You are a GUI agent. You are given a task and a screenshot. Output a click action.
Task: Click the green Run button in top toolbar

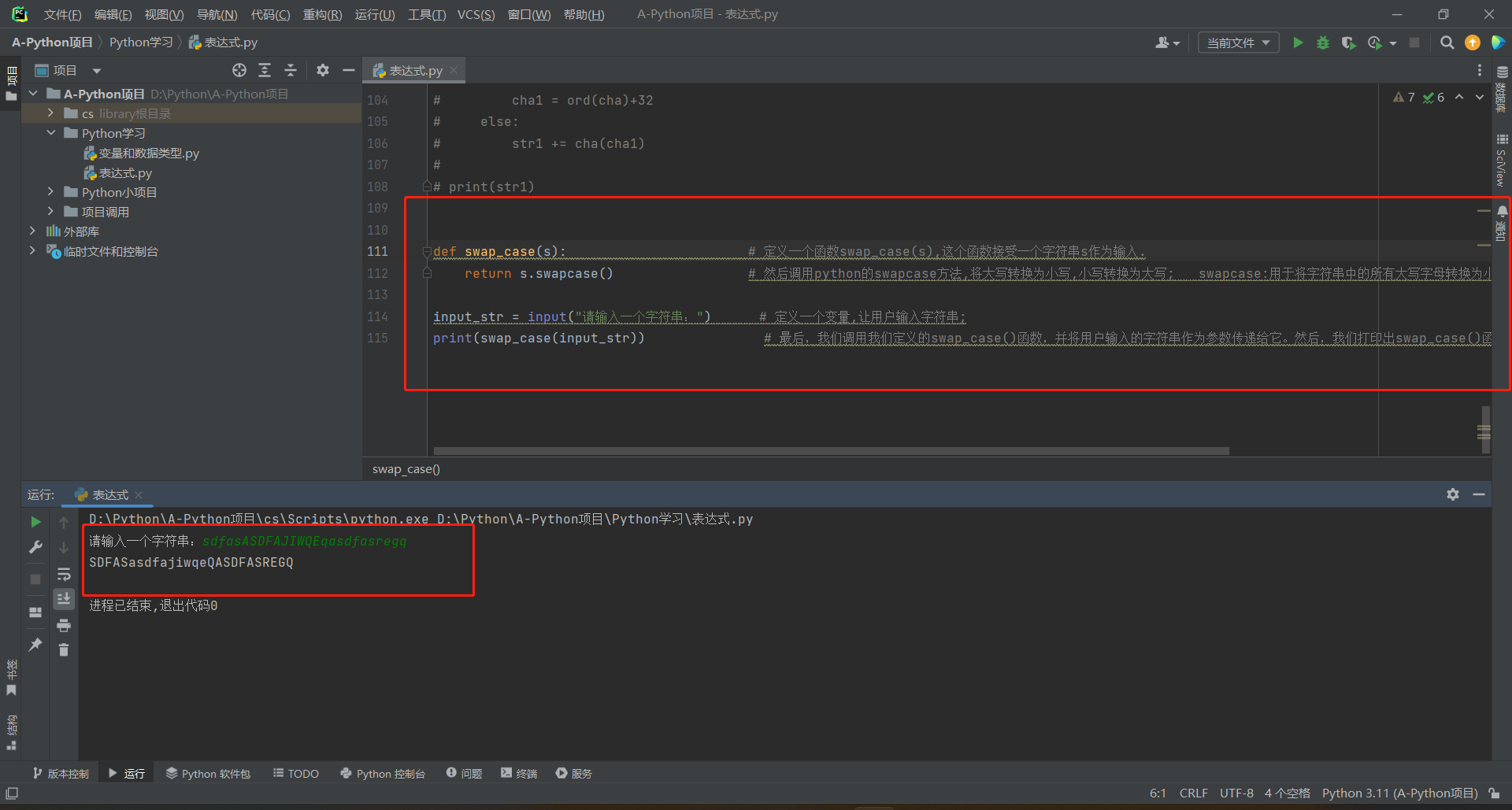[x=1298, y=43]
